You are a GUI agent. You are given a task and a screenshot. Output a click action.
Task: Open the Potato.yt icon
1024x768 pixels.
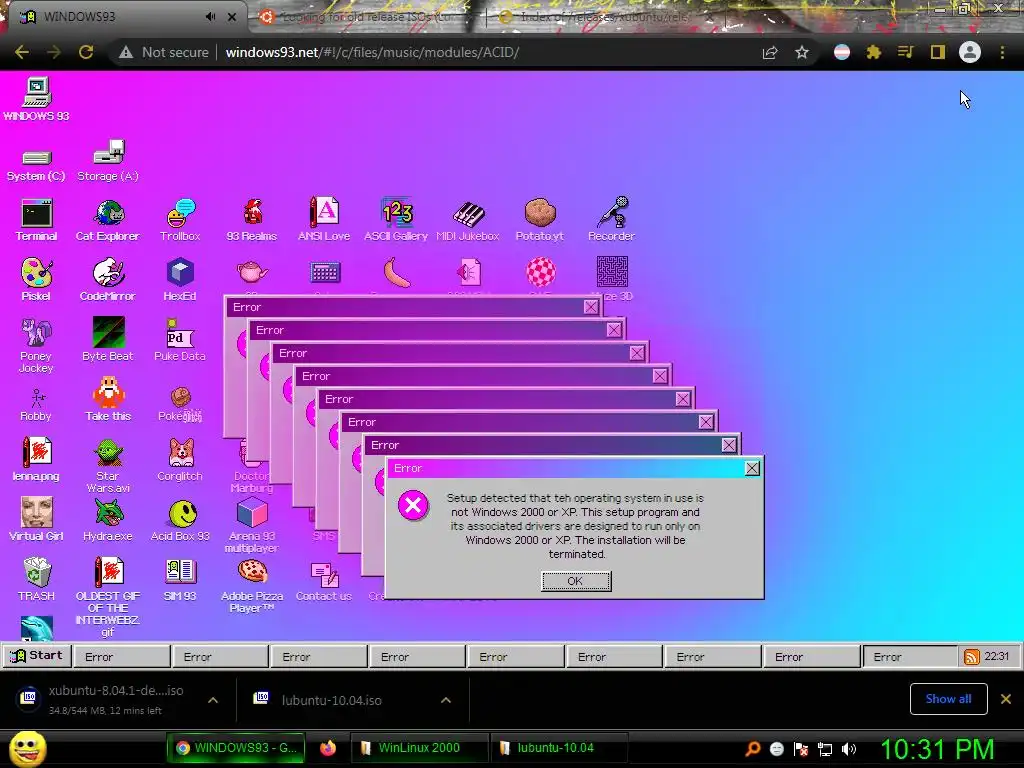point(539,220)
